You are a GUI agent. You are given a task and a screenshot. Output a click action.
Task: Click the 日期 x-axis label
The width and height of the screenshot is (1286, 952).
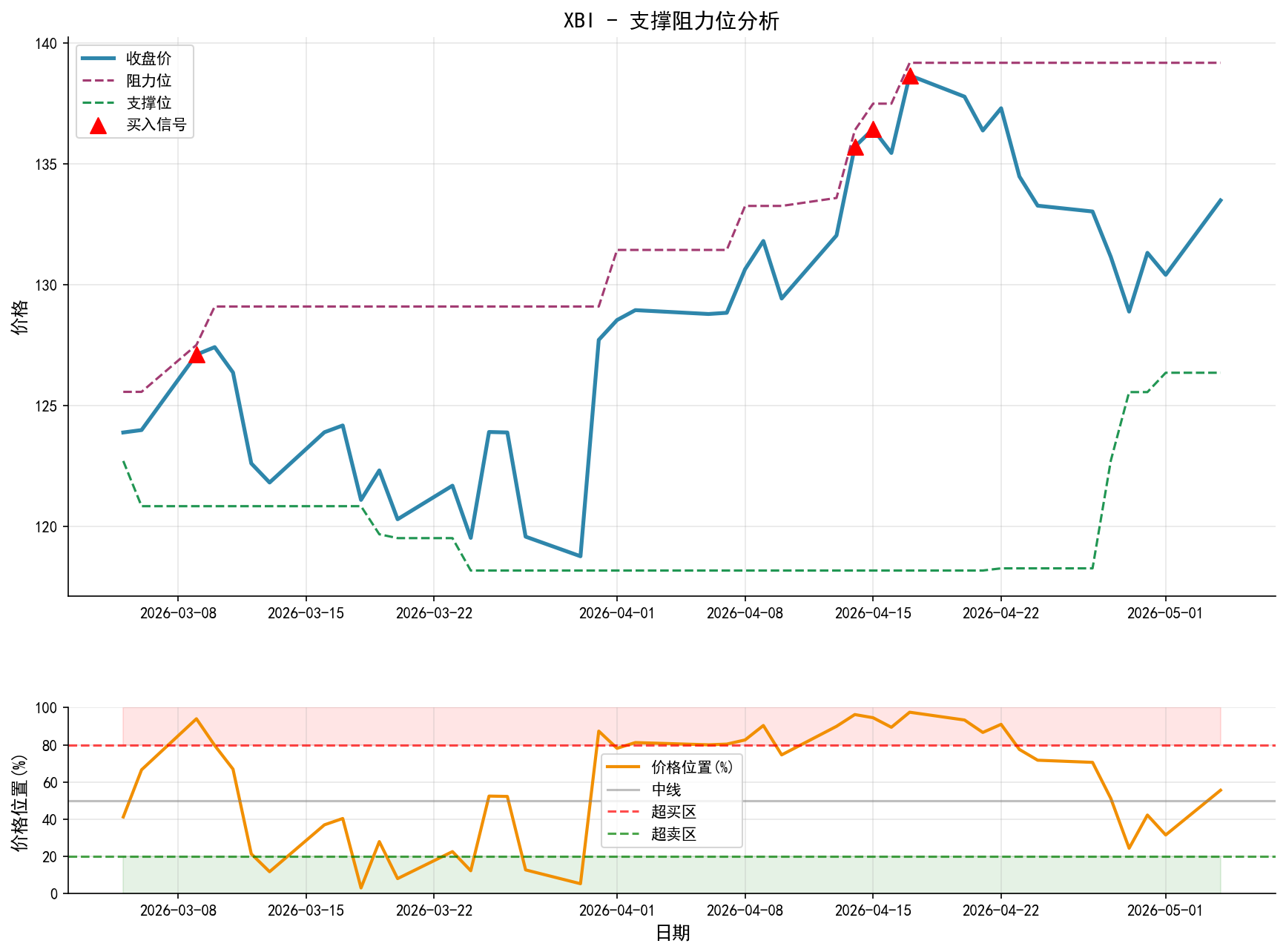(x=673, y=933)
